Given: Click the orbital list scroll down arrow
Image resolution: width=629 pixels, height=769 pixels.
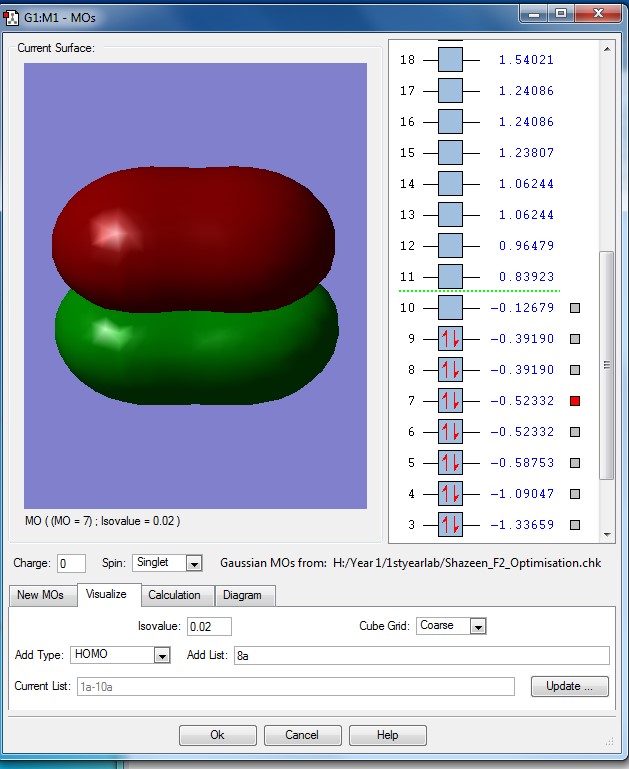Looking at the screenshot, I should pyautogui.click(x=607, y=535).
